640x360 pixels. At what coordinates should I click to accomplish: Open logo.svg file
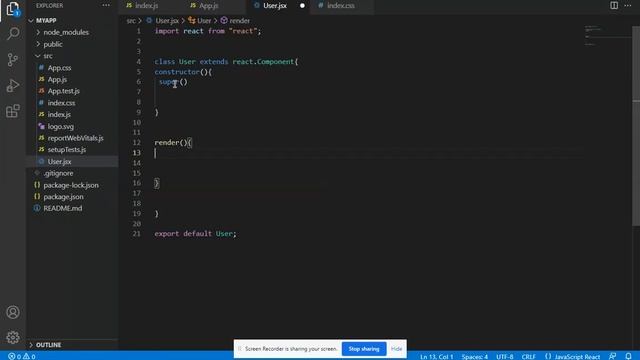click(60, 127)
